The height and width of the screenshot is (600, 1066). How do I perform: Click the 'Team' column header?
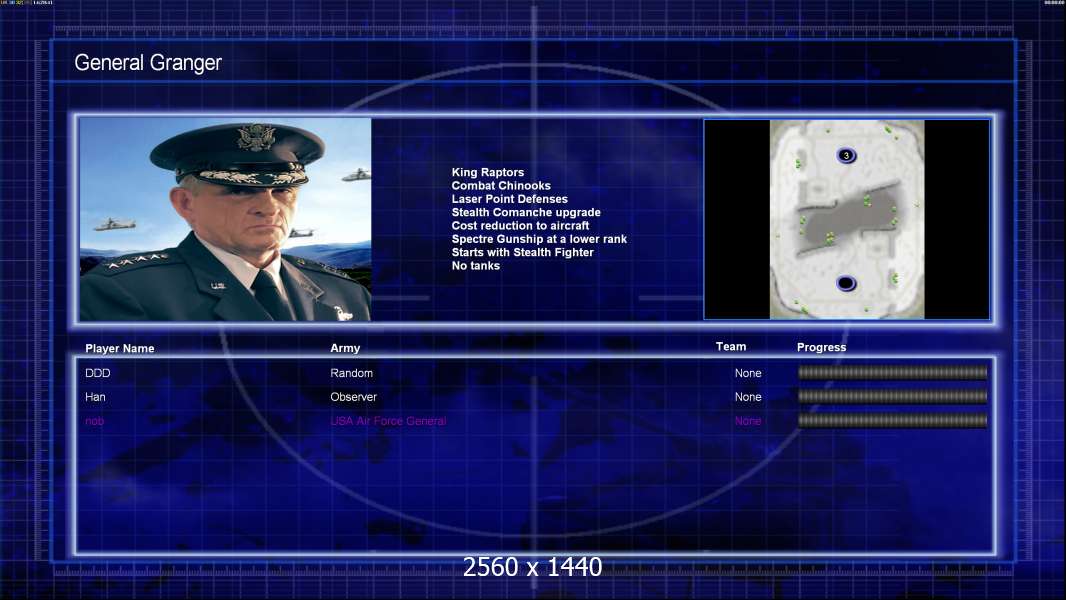tap(731, 347)
